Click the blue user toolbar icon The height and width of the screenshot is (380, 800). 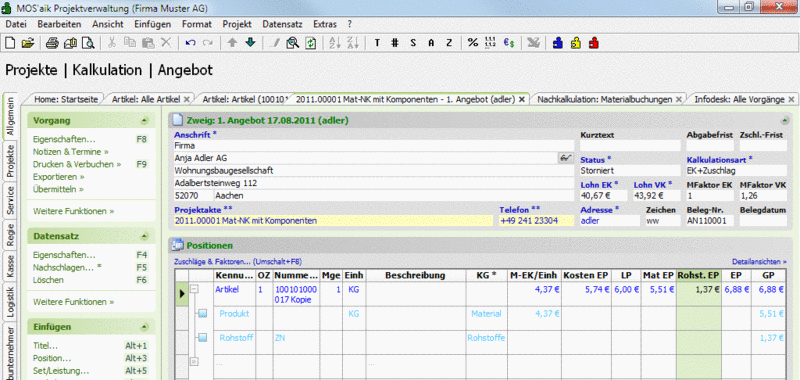558,43
